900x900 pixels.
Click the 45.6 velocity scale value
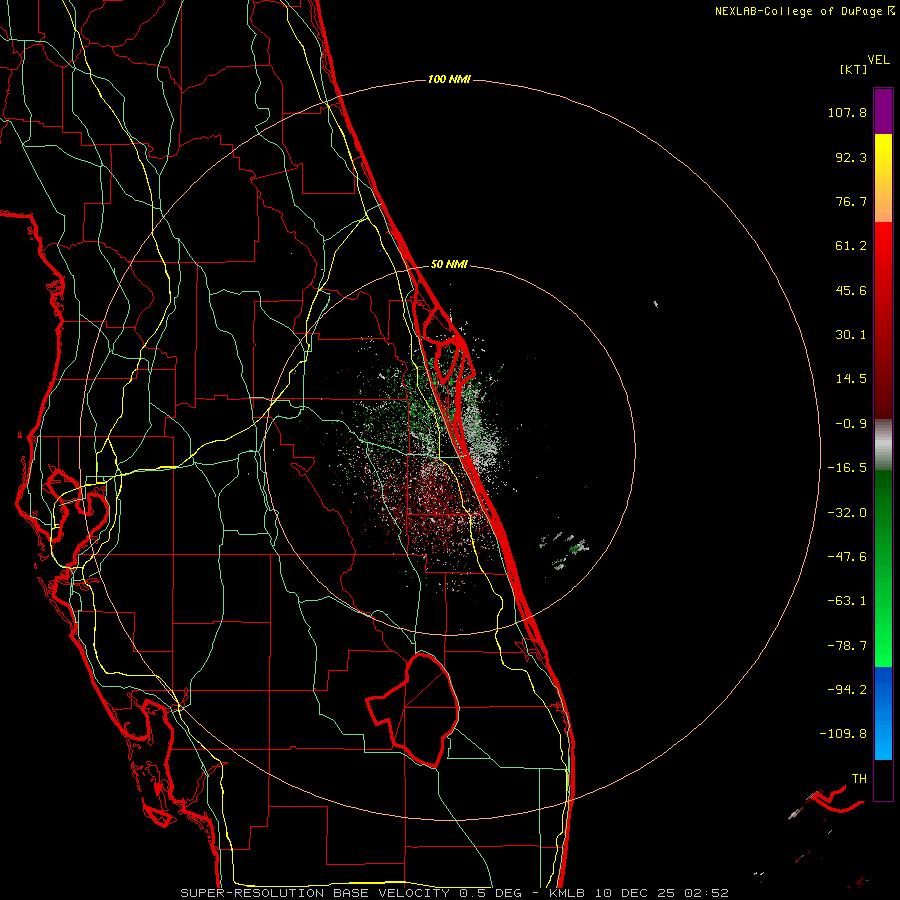(851, 290)
